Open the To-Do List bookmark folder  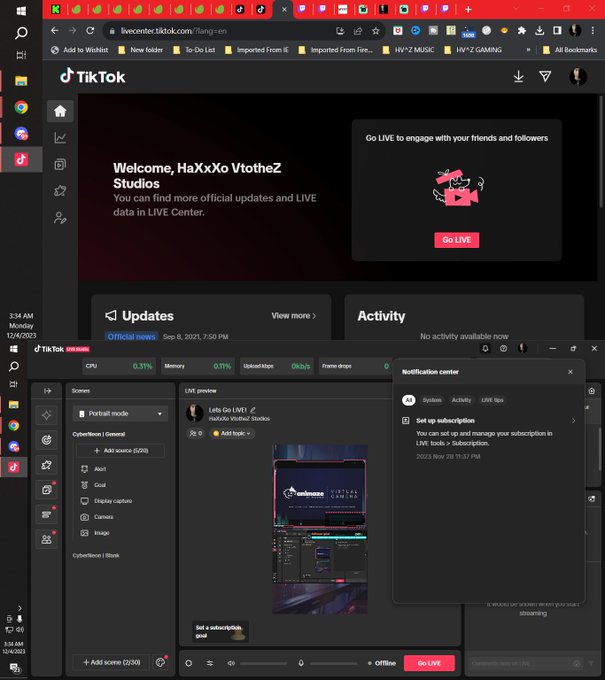coord(194,50)
